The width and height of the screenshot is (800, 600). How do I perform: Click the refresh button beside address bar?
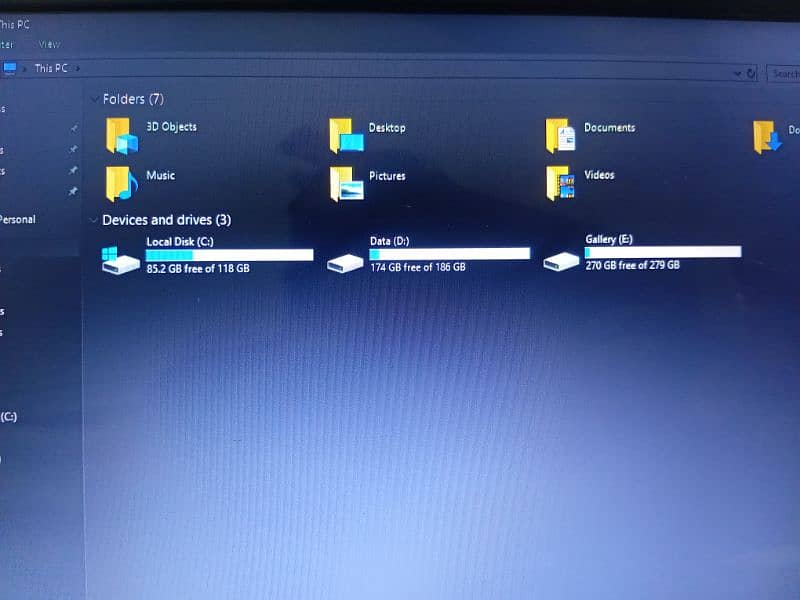[752, 73]
